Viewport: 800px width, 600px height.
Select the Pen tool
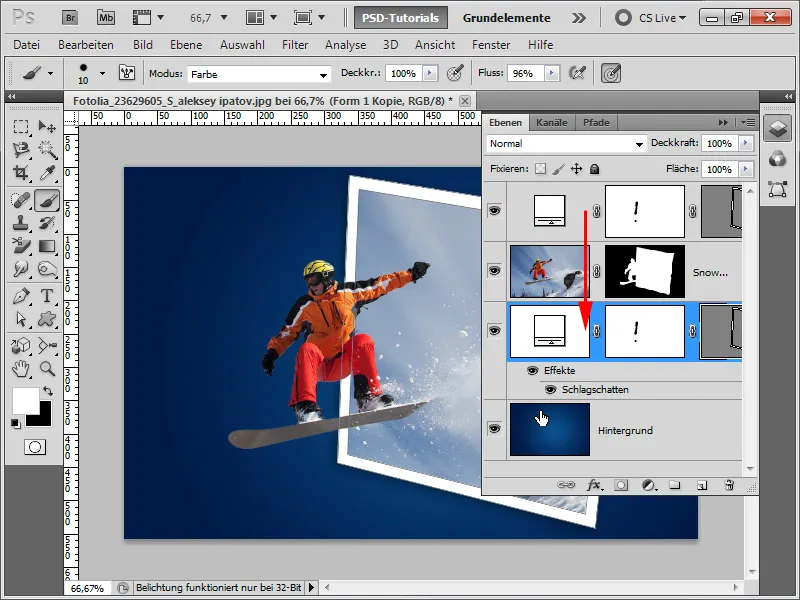coord(21,296)
